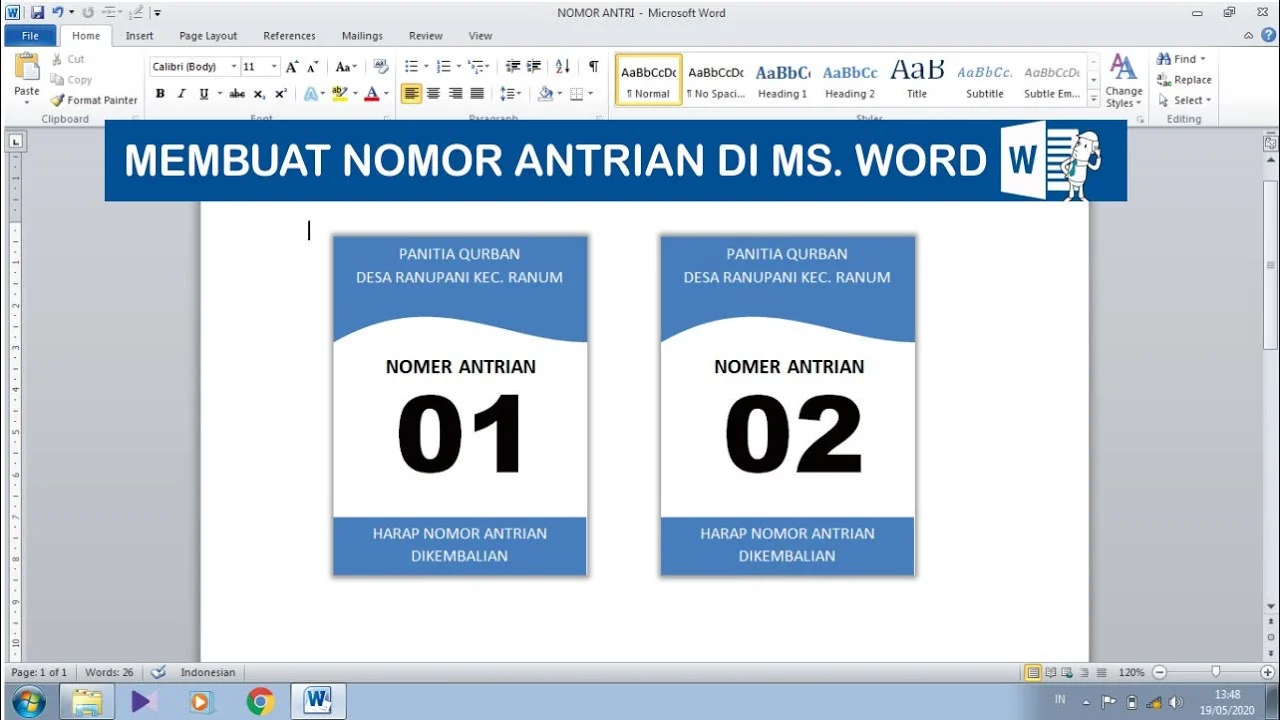Viewport: 1280px width, 720px height.
Task: Save the document from the quick access toolbar
Action: pos(37,13)
